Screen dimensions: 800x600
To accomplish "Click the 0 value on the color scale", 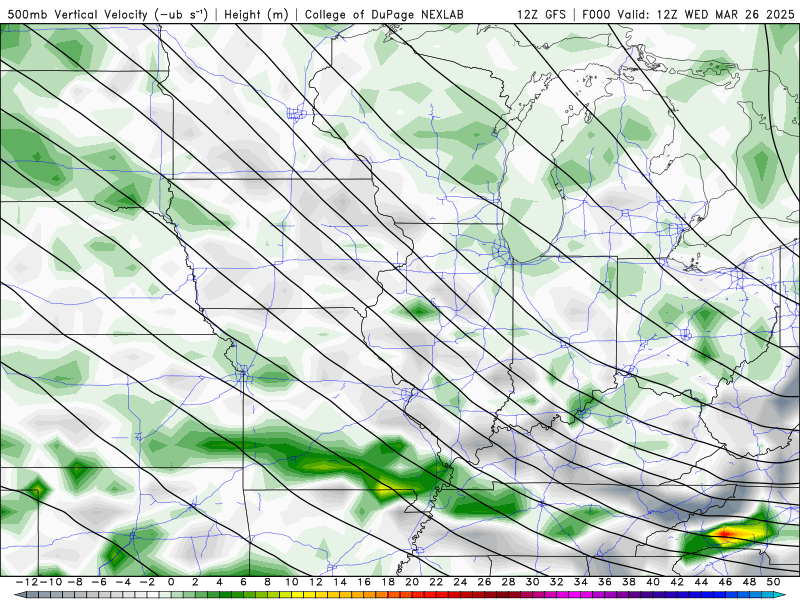I will (171, 582).
